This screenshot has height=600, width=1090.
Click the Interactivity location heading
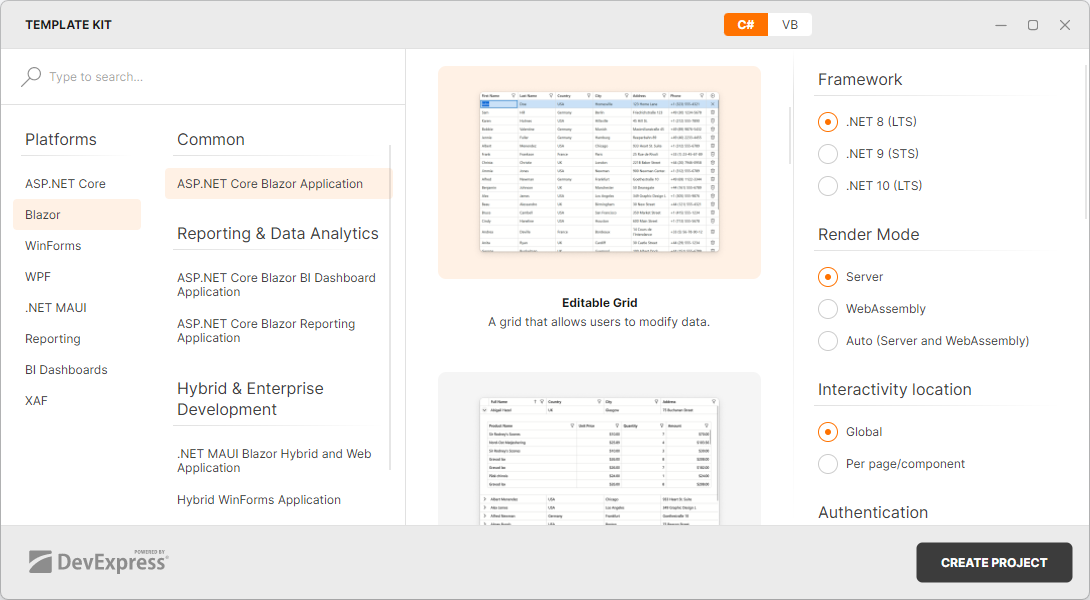tap(895, 389)
